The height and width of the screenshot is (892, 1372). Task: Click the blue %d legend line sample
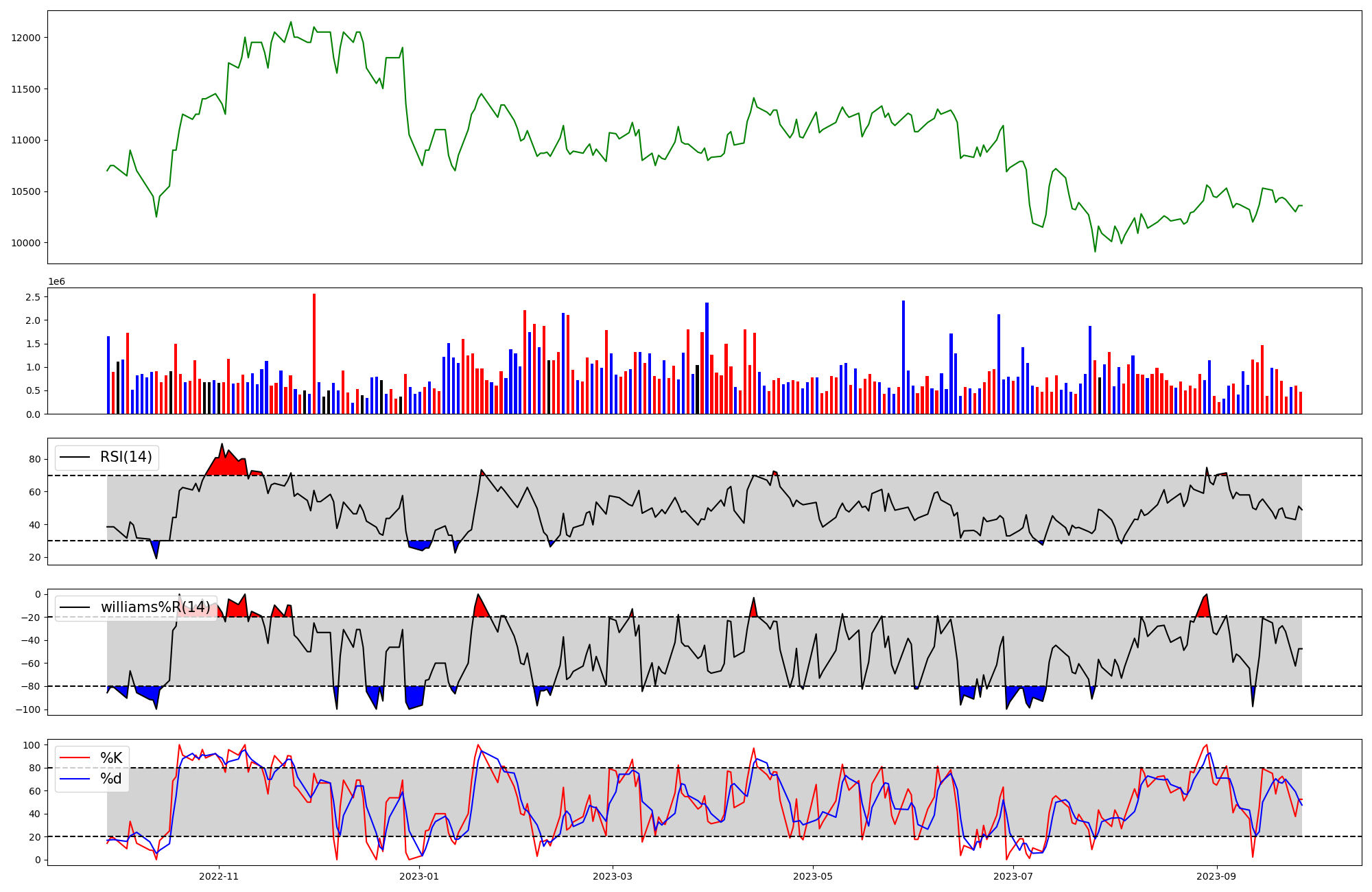[x=75, y=779]
